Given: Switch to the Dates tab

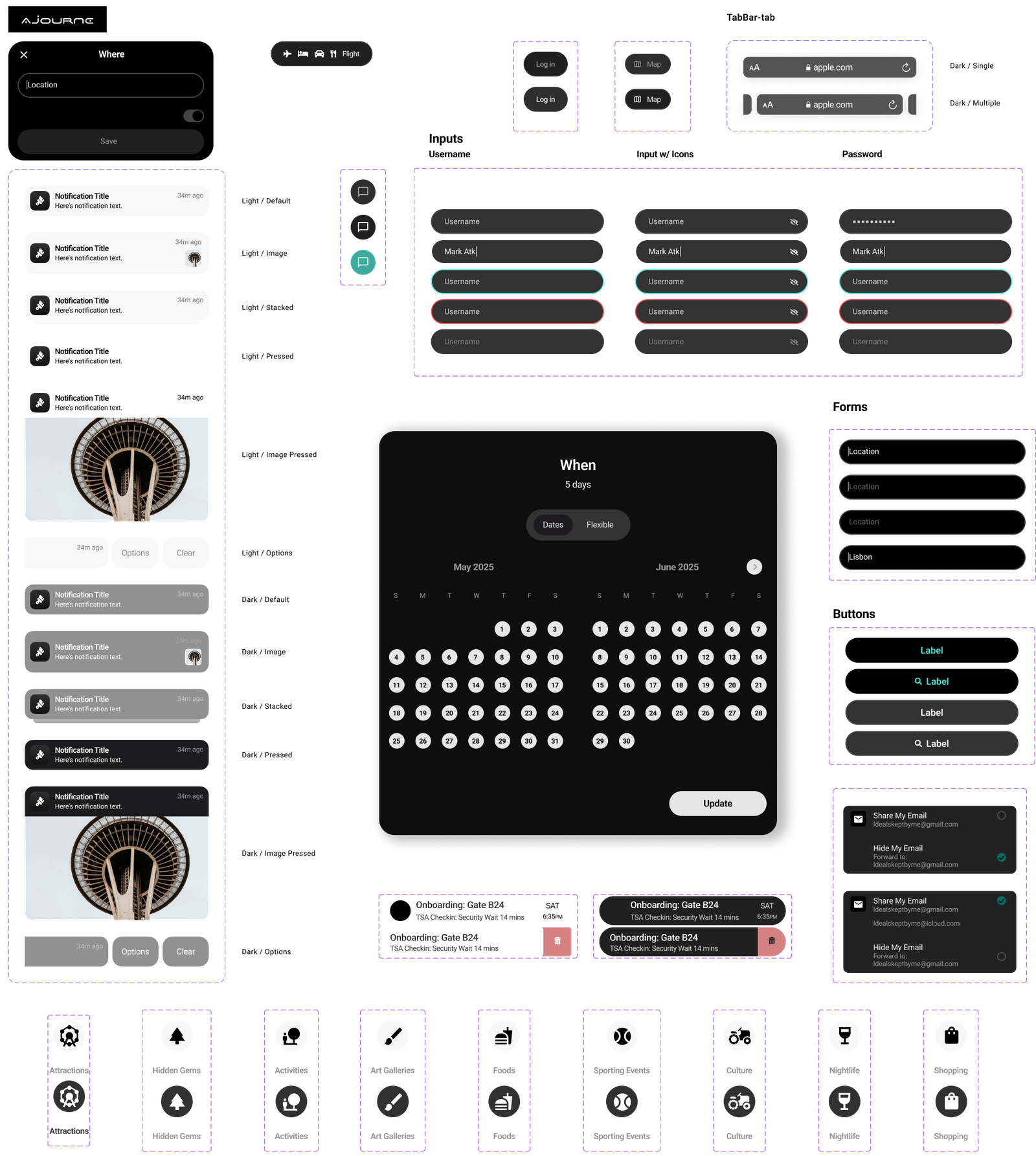Looking at the screenshot, I should (553, 525).
